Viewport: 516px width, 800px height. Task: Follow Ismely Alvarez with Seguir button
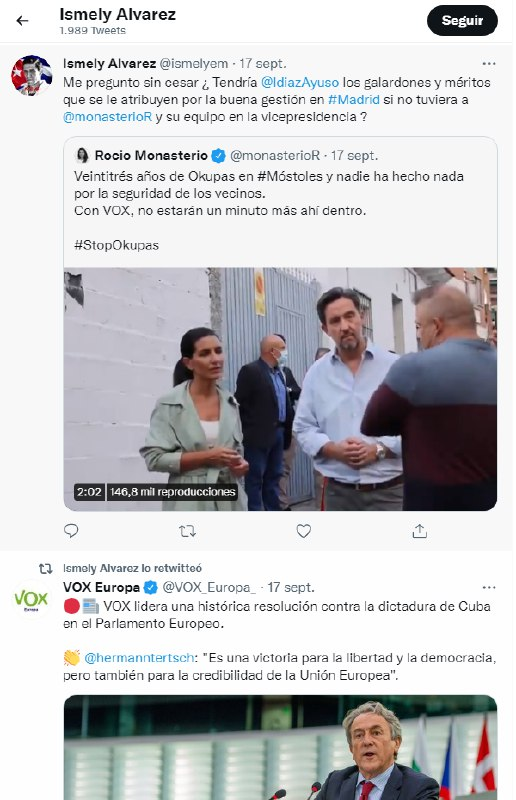click(462, 20)
